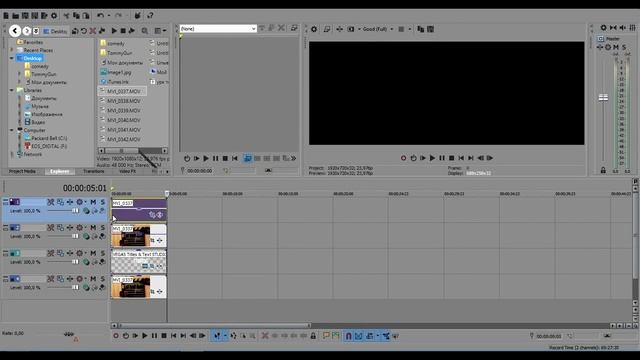
Task: Solo track 3
Action: click(x=103, y=253)
